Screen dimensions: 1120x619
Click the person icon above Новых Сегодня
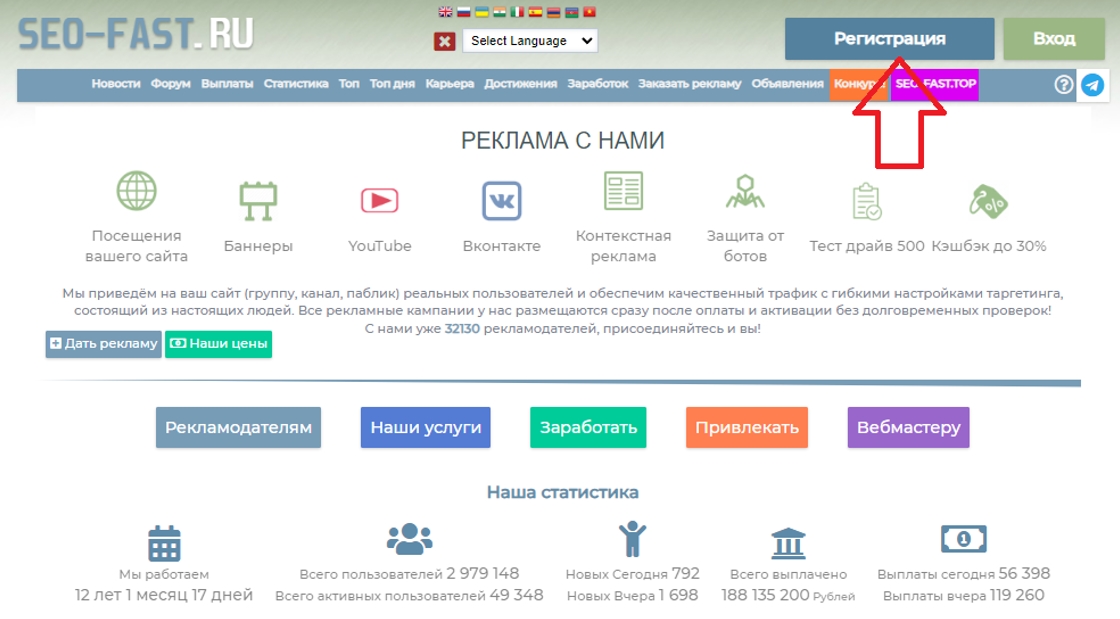click(x=632, y=539)
